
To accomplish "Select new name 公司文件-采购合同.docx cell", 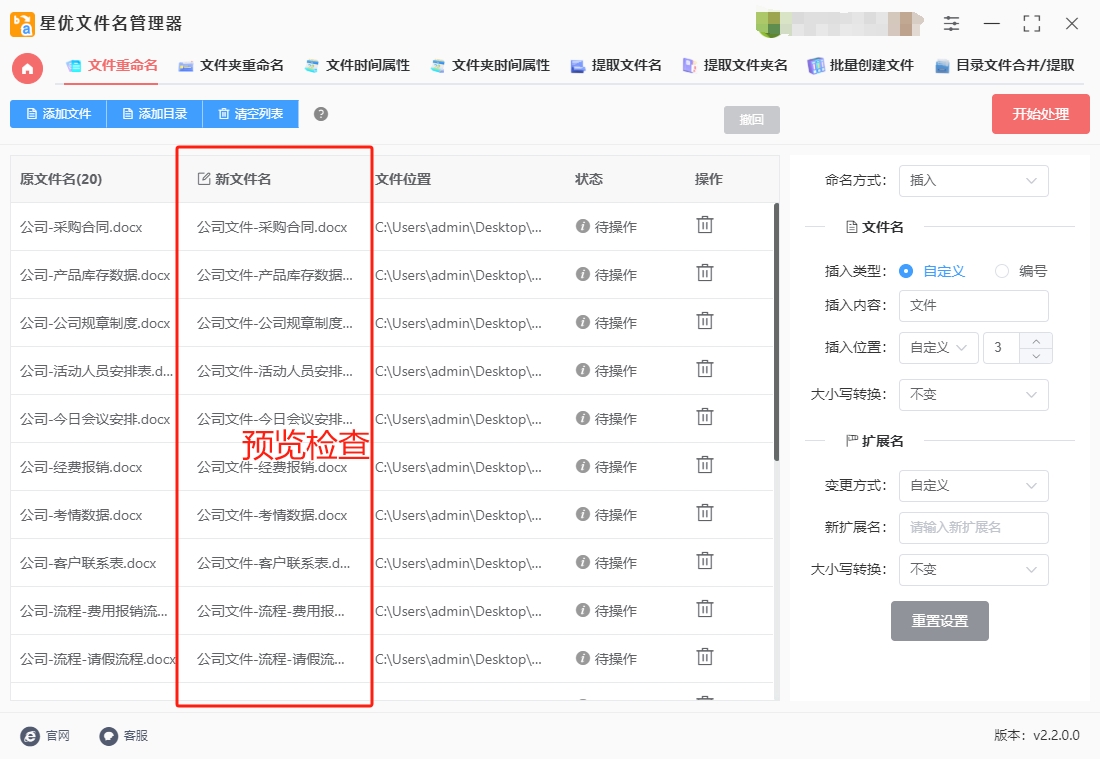I will [x=272, y=227].
